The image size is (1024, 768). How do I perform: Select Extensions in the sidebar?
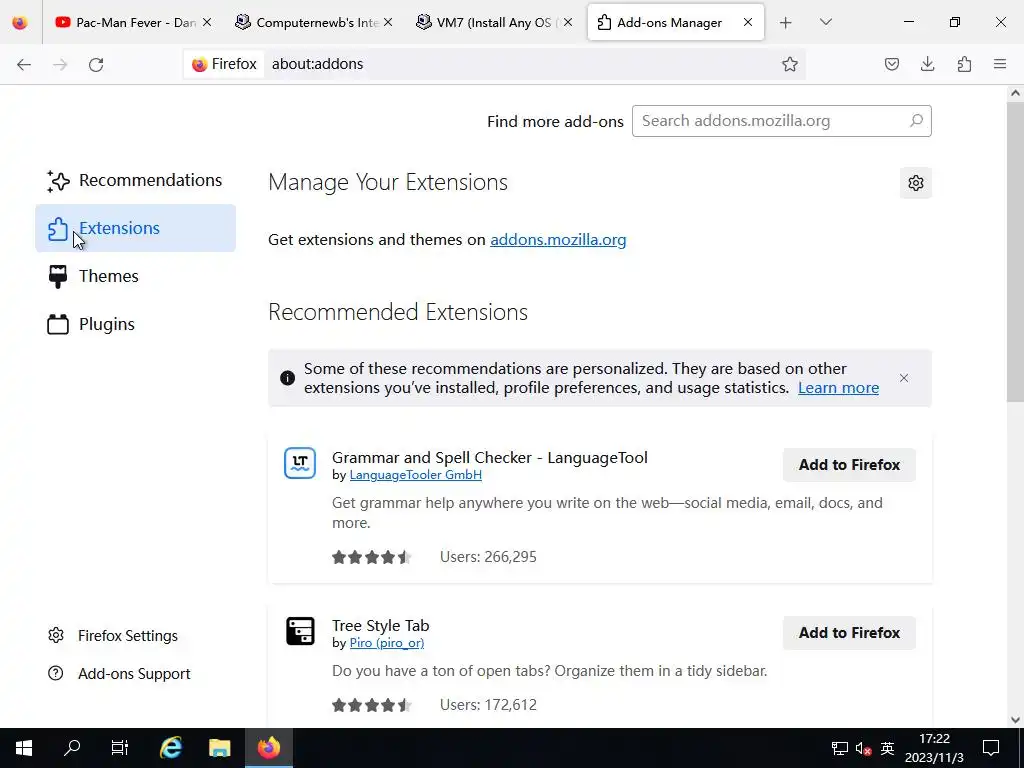[x=135, y=228]
